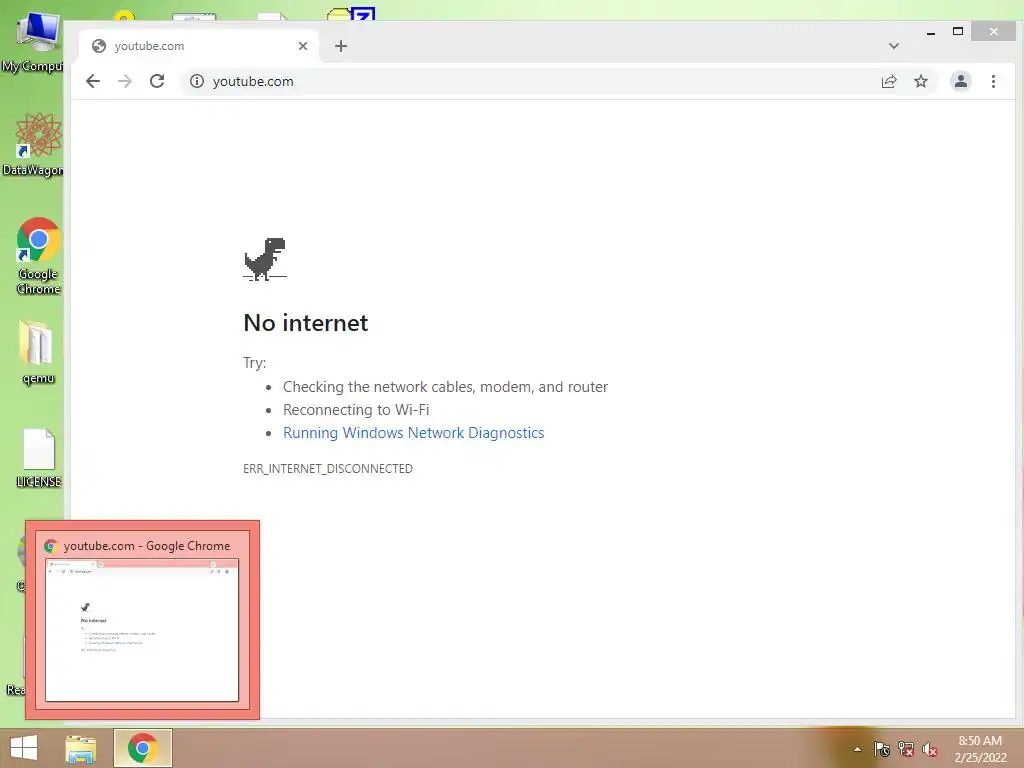Select the Google Chrome desktop shortcut
1024x768 pixels.
38,256
